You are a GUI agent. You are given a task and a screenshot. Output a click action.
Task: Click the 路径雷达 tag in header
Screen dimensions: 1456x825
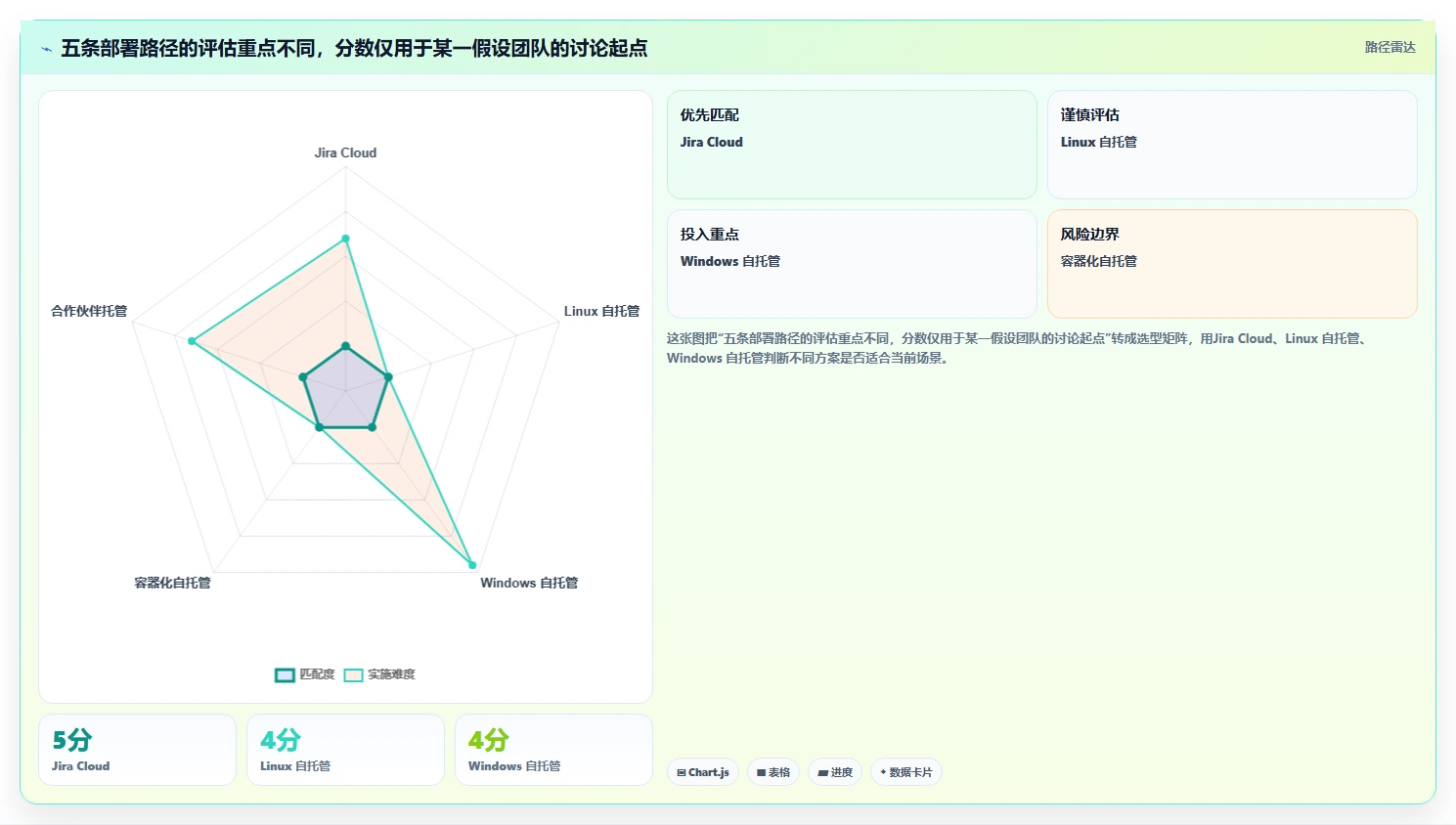pos(1390,47)
